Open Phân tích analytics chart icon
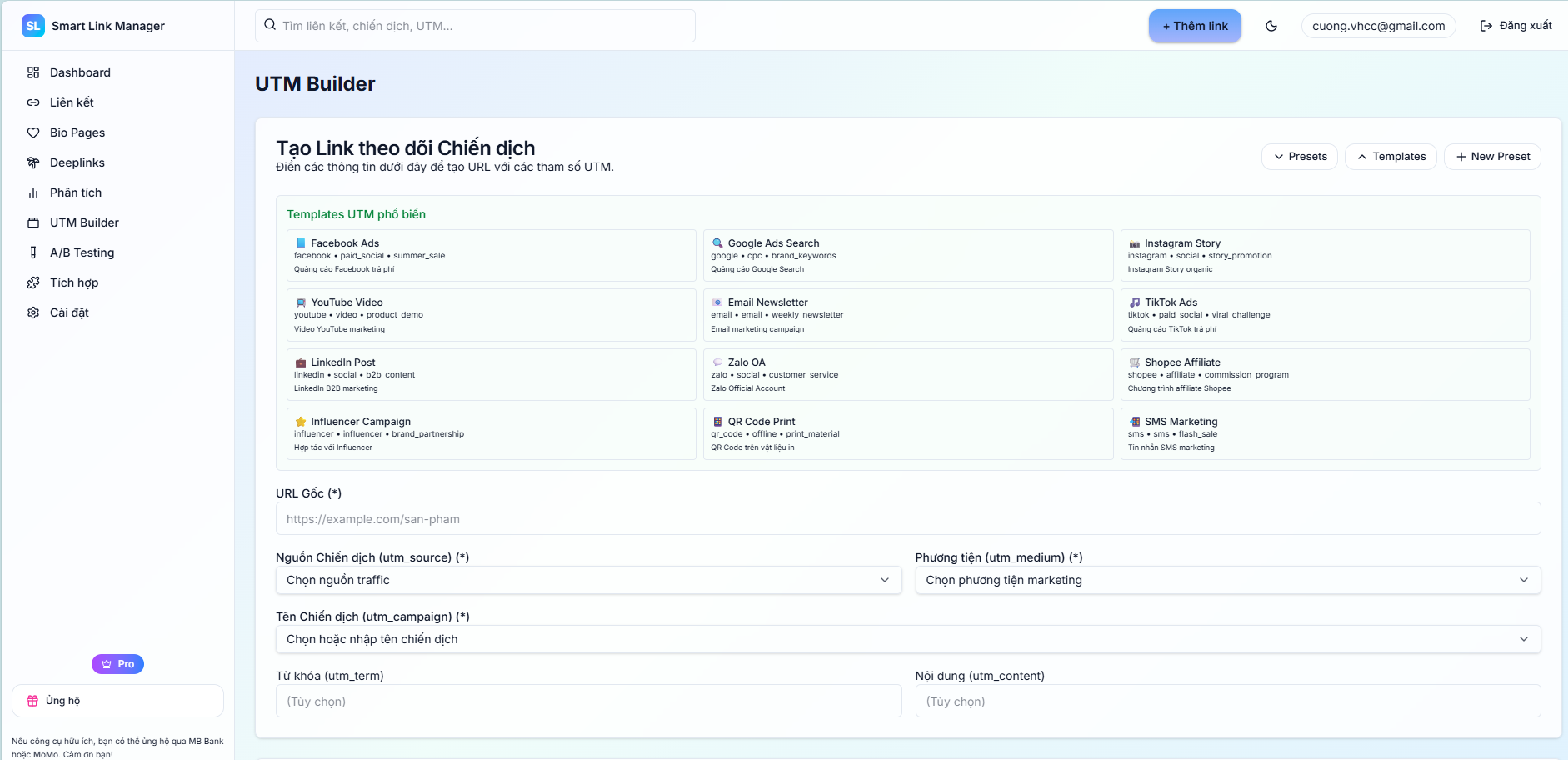The width and height of the screenshot is (1568, 760). point(33,192)
